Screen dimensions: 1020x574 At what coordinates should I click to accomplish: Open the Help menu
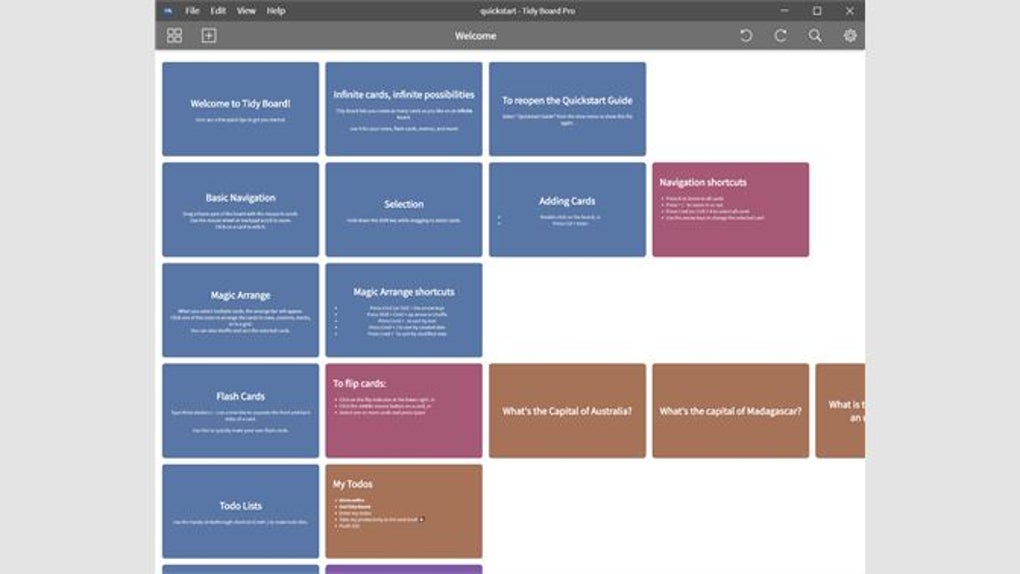tap(276, 10)
